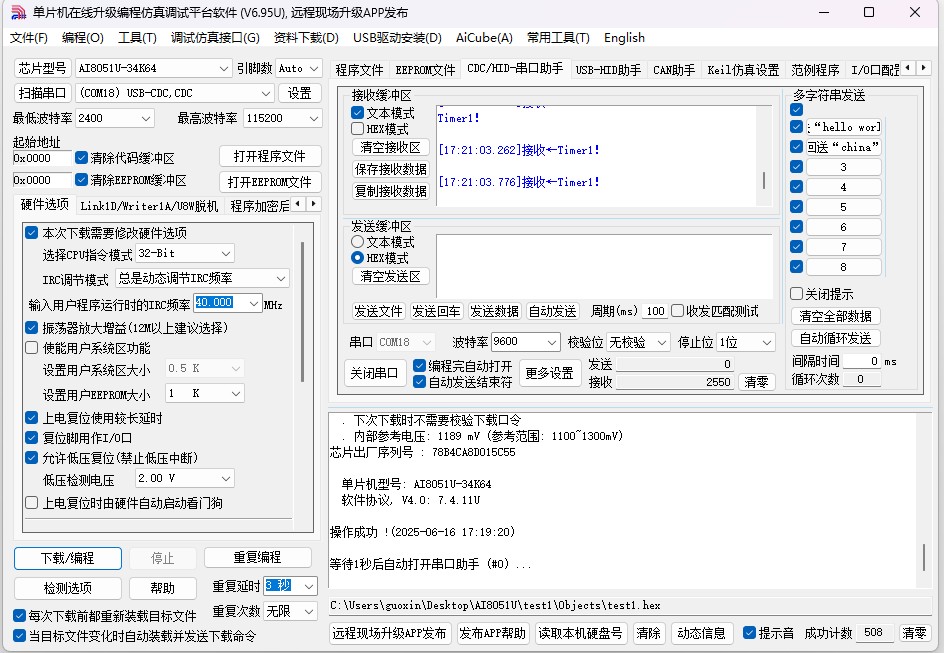The height and width of the screenshot is (653, 944).
Task: Click the 重复编程 button
Action: [257, 557]
